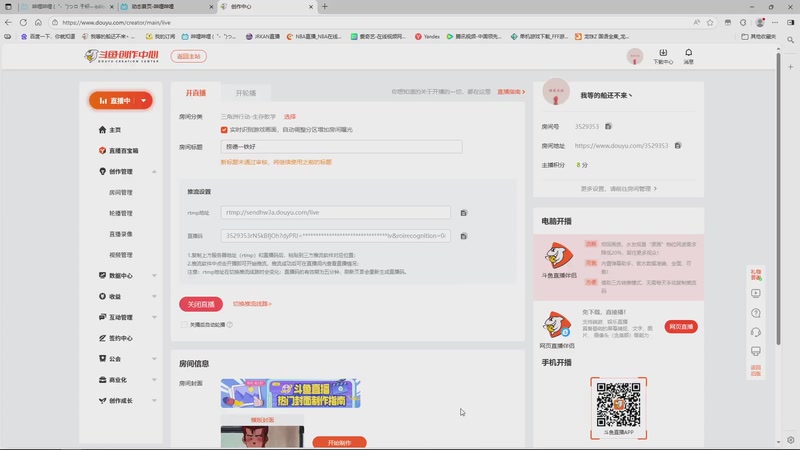Click the 开始制作 button
The height and width of the screenshot is (450, 800).
pyautogui.click(x=339, y=442)
